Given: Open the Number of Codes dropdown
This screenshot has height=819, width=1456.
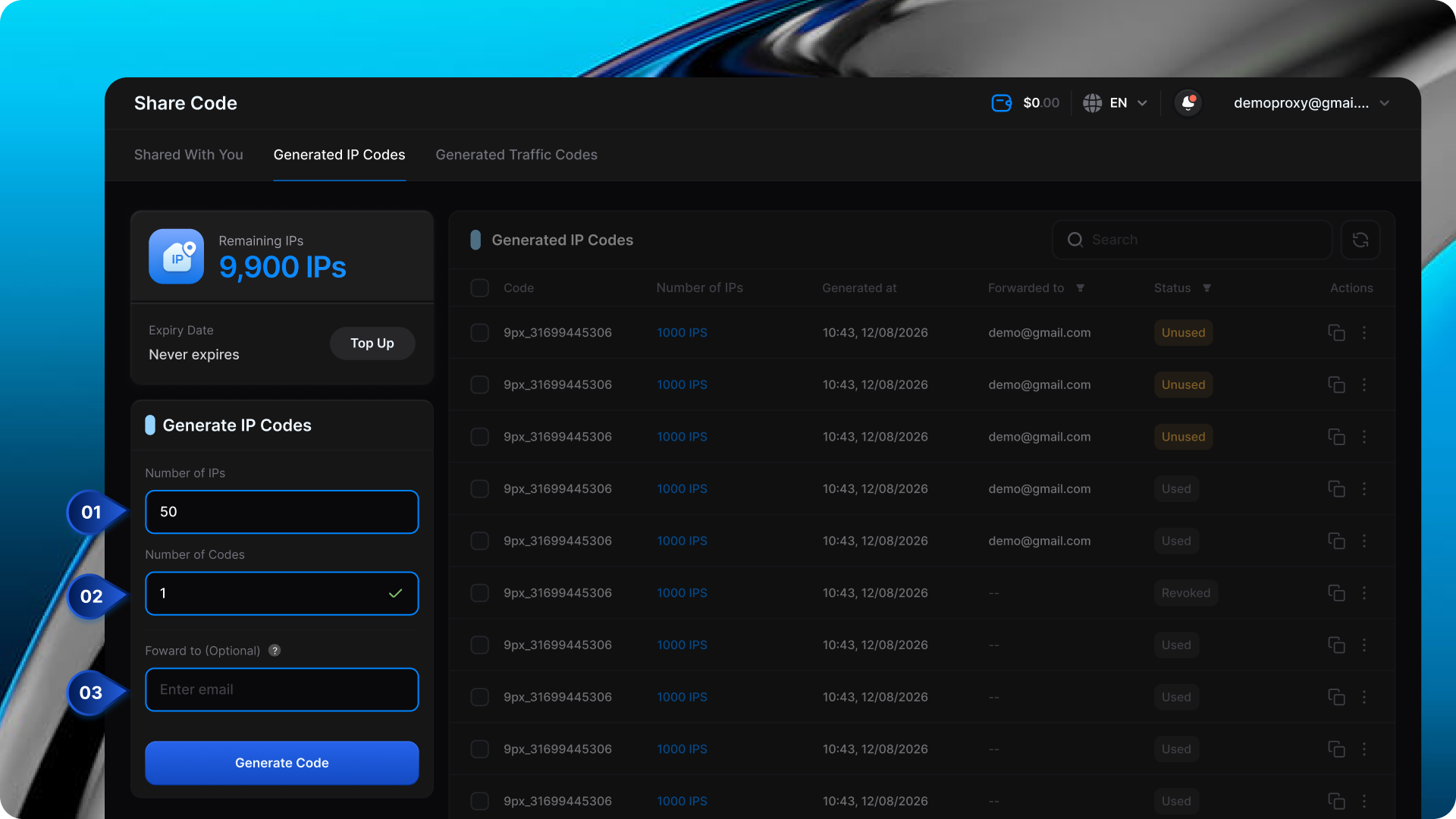Looking at the screenshot, I should tap(281, 594).
